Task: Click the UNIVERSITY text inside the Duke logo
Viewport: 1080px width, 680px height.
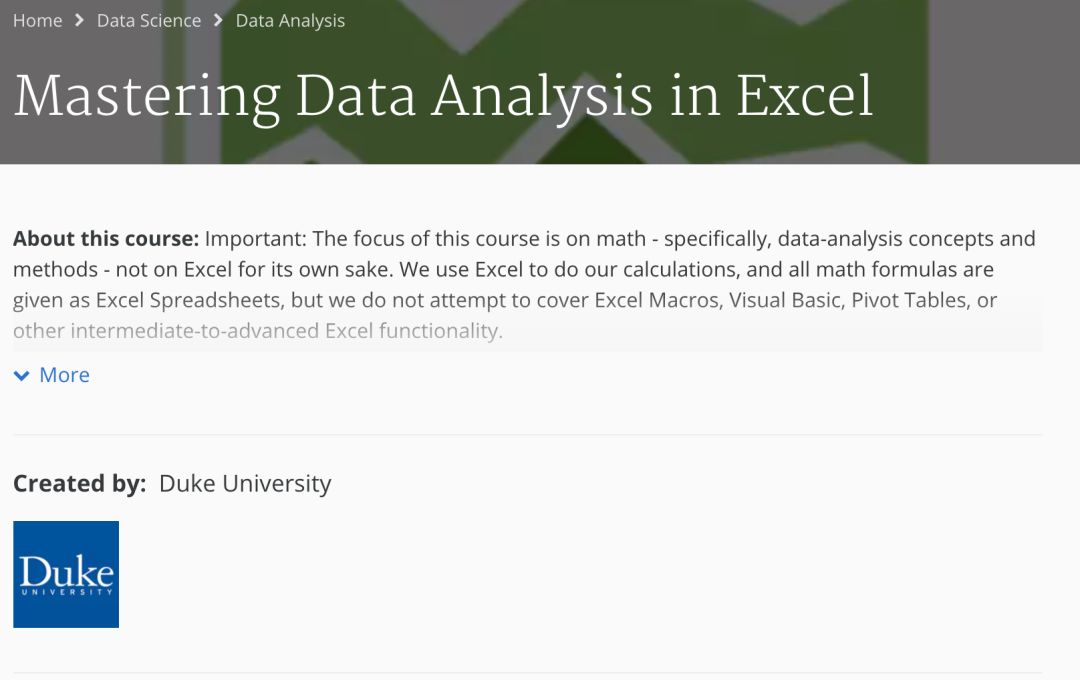Action: [x=67, y=592]
